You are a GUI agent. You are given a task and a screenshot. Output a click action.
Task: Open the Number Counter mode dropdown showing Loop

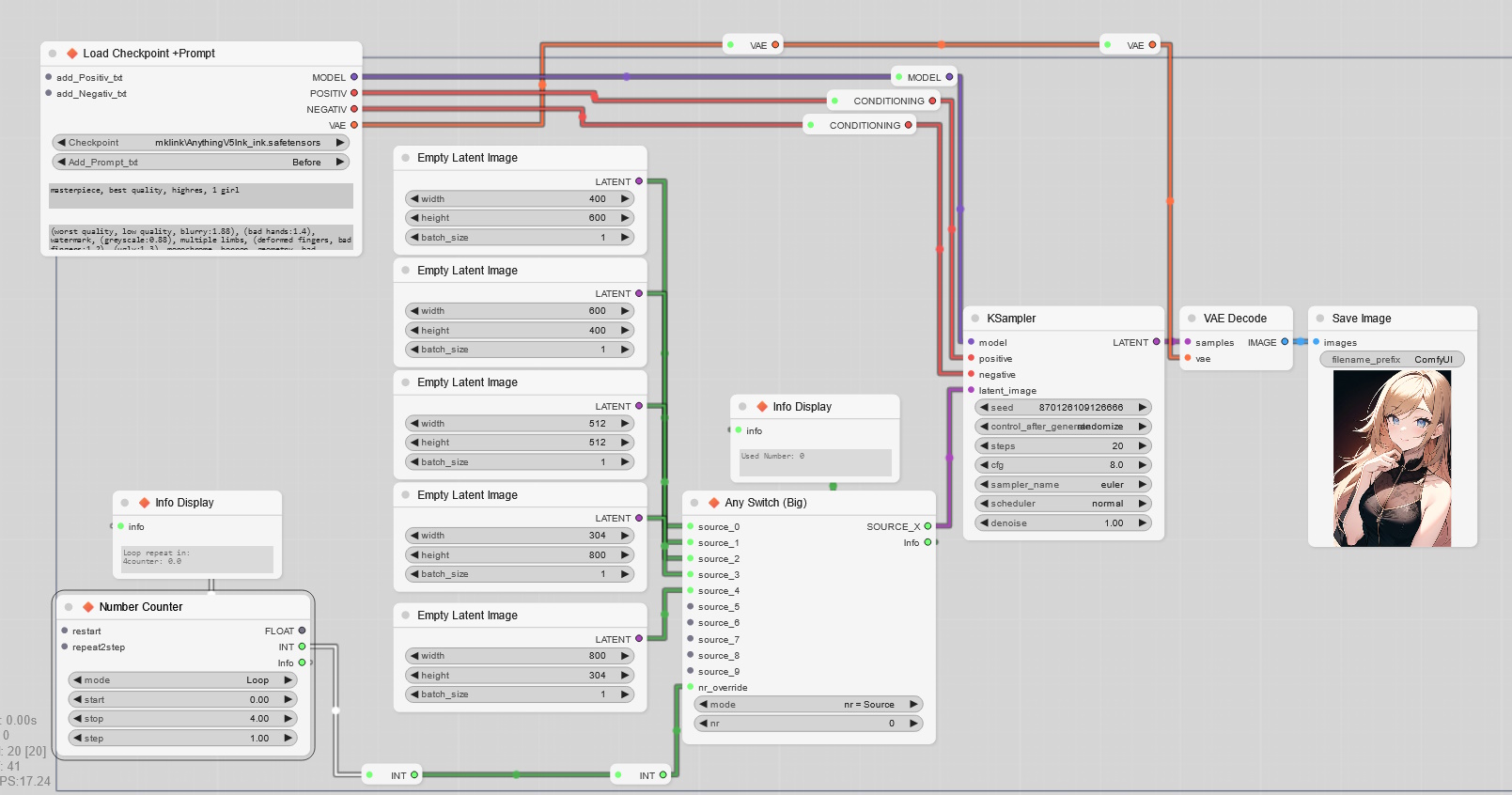click(182, 680)
